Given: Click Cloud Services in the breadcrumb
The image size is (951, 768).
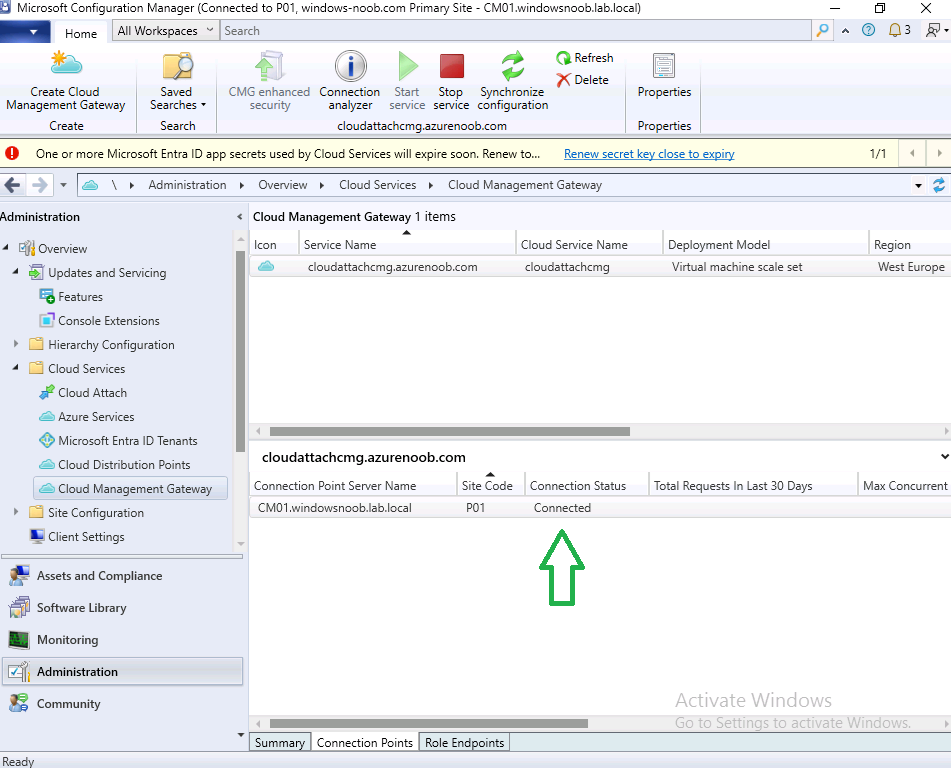Looking at the screenshot, I should coord(377,185).
